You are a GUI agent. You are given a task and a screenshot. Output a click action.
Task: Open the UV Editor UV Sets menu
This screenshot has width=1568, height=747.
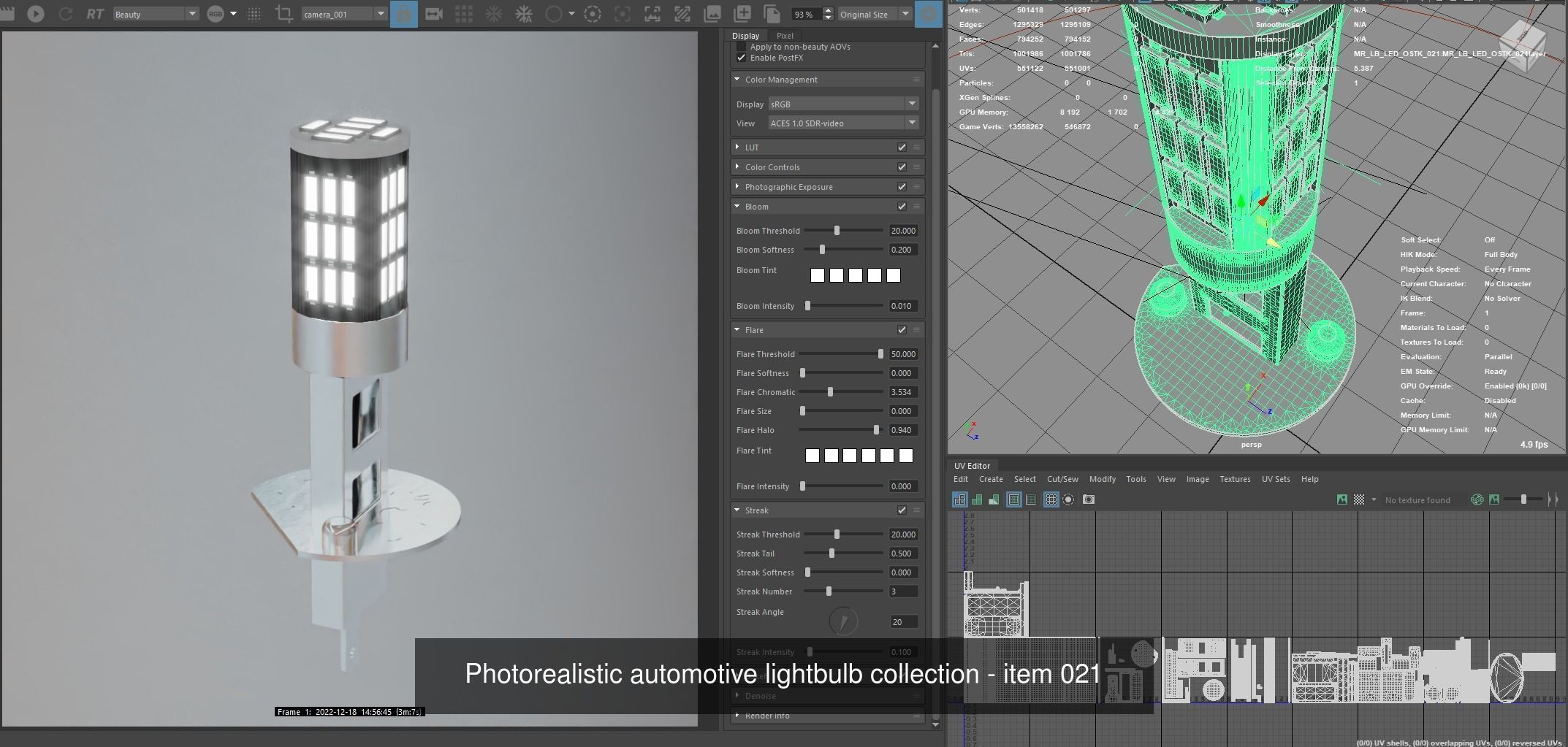click(x=1276, y=479)
